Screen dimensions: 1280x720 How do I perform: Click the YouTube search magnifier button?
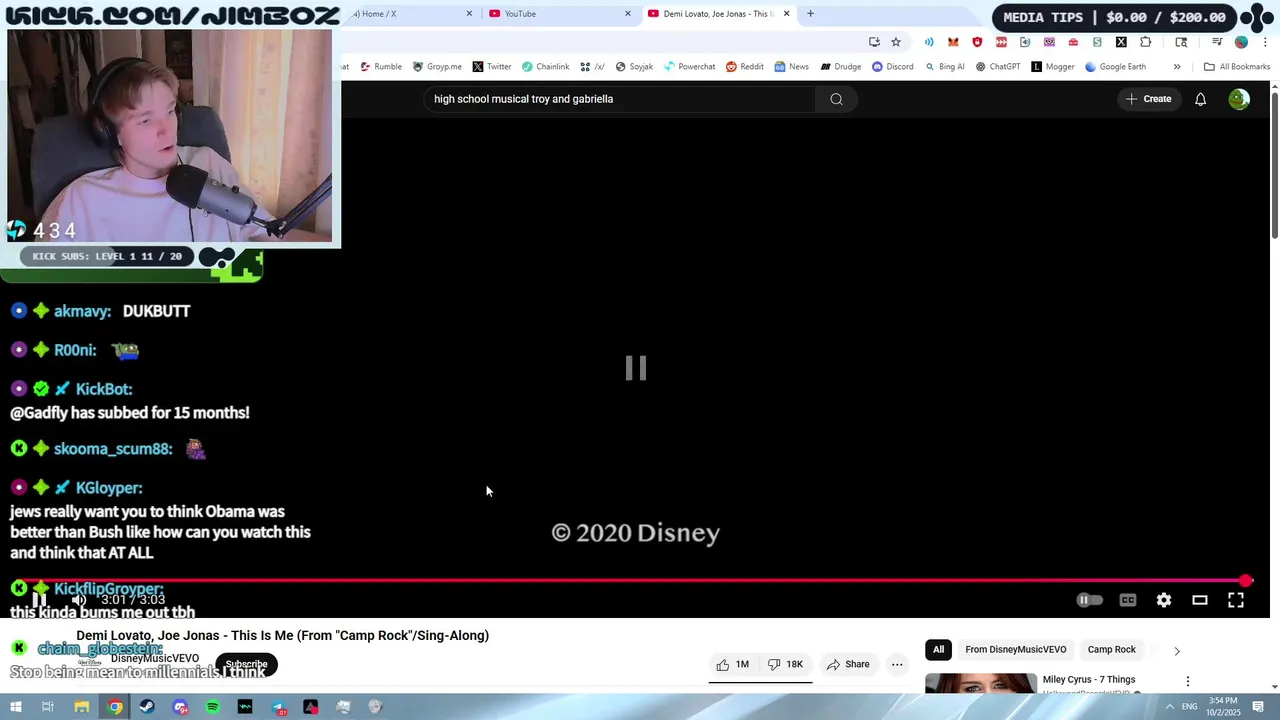tap(836, 99)
